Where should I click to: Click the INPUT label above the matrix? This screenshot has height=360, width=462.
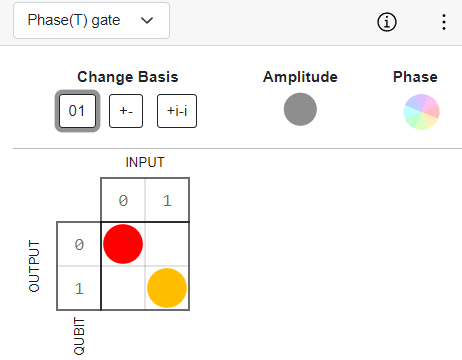145,162
